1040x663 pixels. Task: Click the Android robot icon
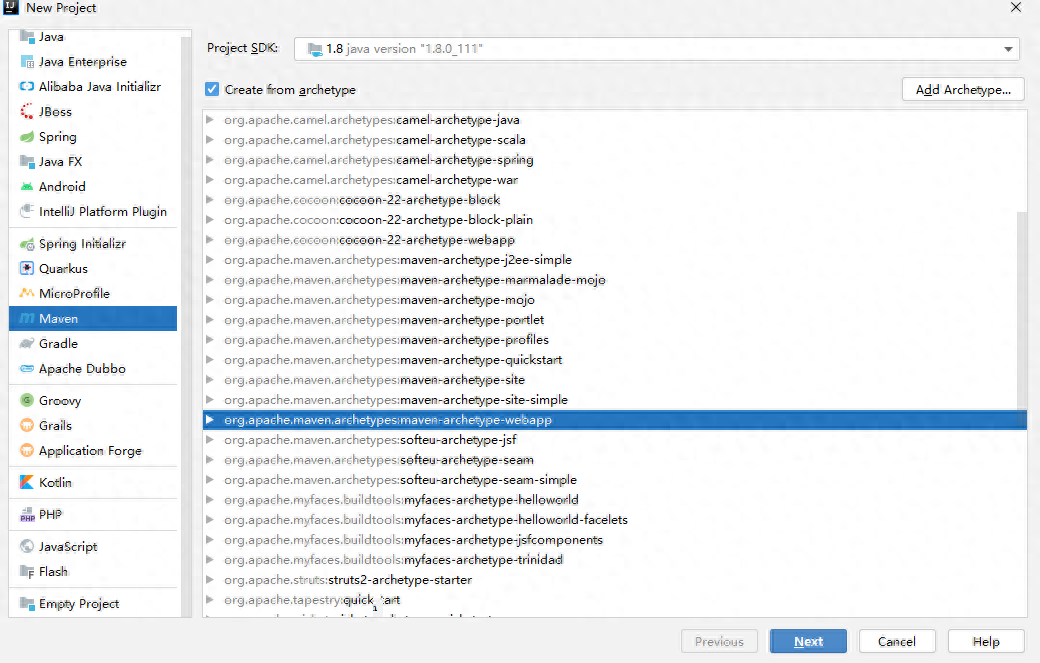[27, 186]
